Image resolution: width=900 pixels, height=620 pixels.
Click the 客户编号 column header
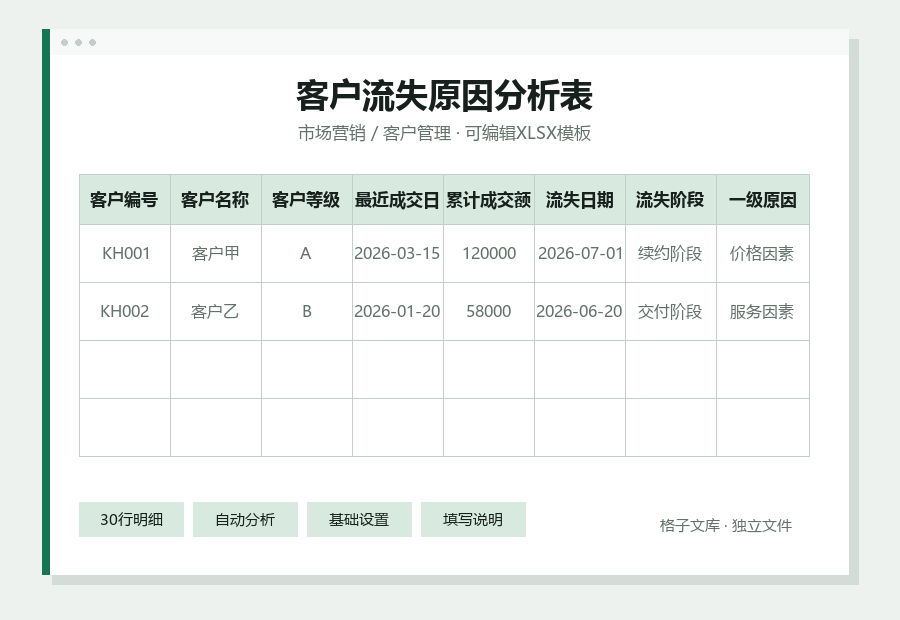click(125, 200)
